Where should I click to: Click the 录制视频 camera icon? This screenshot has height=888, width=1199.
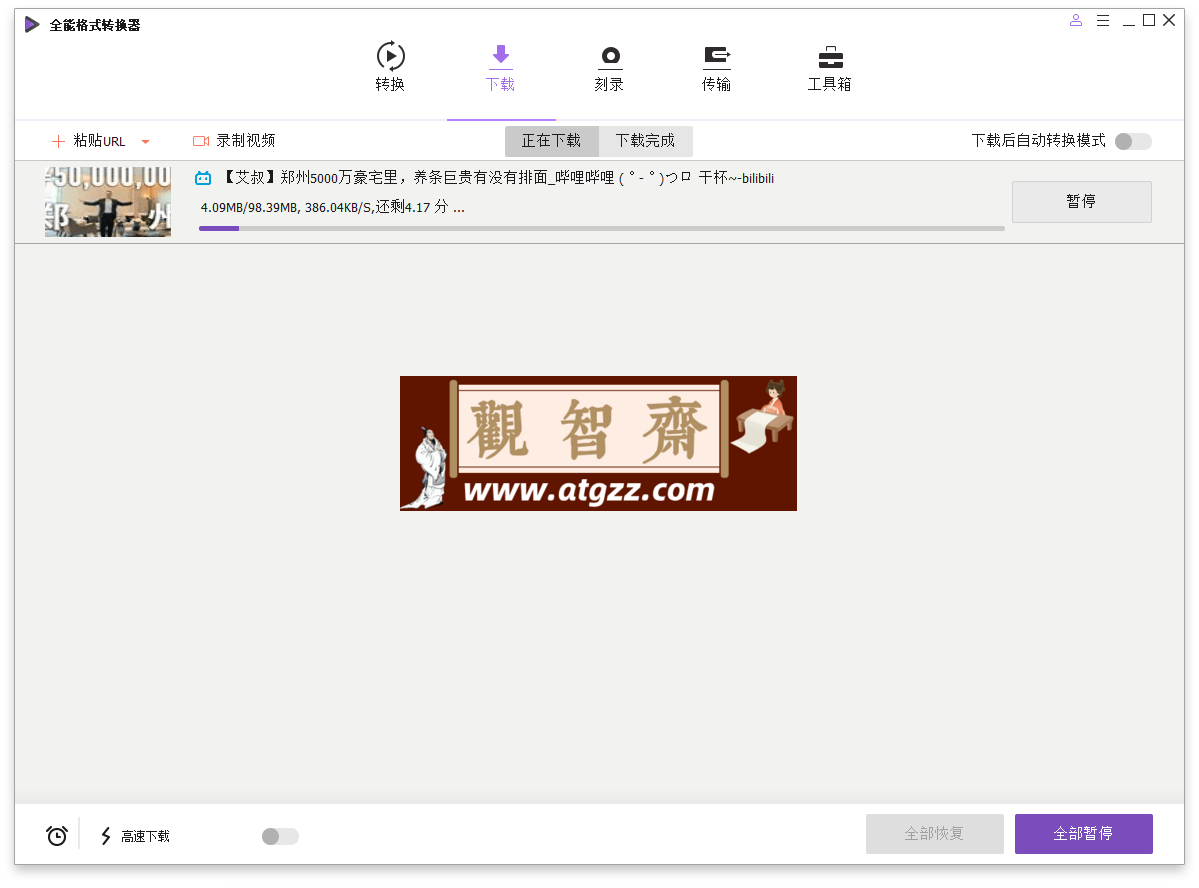point(201,141)
